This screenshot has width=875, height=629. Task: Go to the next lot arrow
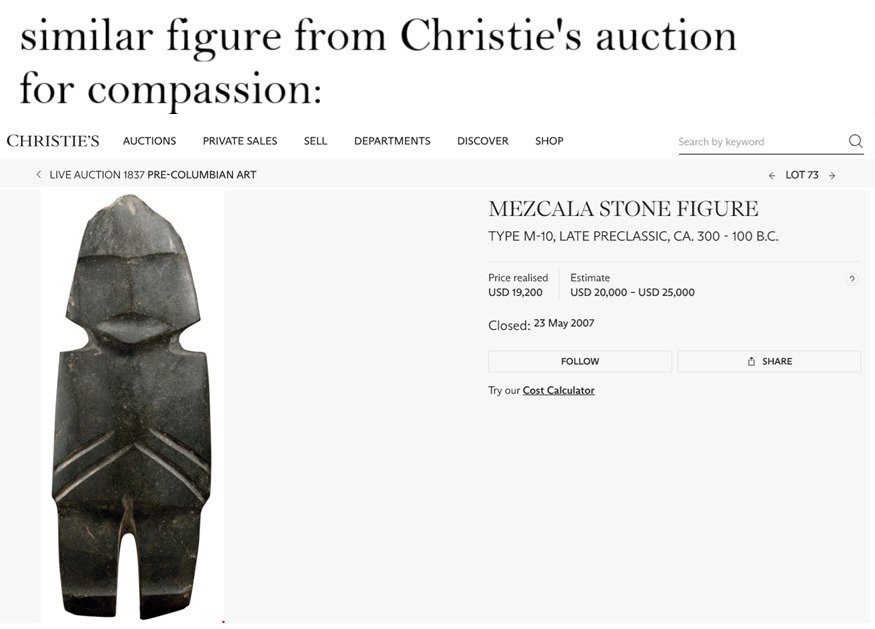[x=832, y=175]
